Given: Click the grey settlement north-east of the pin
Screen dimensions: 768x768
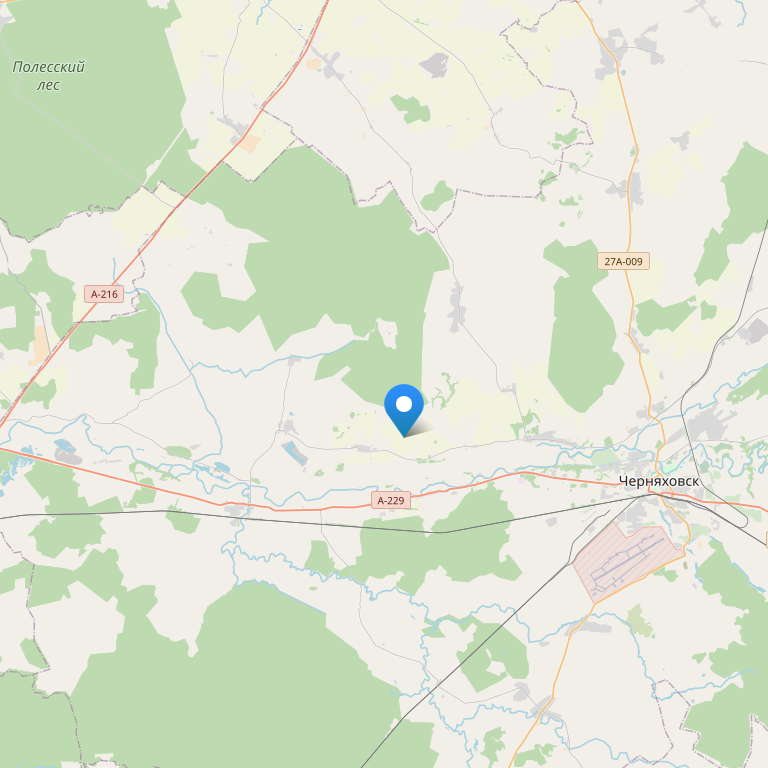Looking at the screenshot, I should pyautogui.click(x=457, y=308).
